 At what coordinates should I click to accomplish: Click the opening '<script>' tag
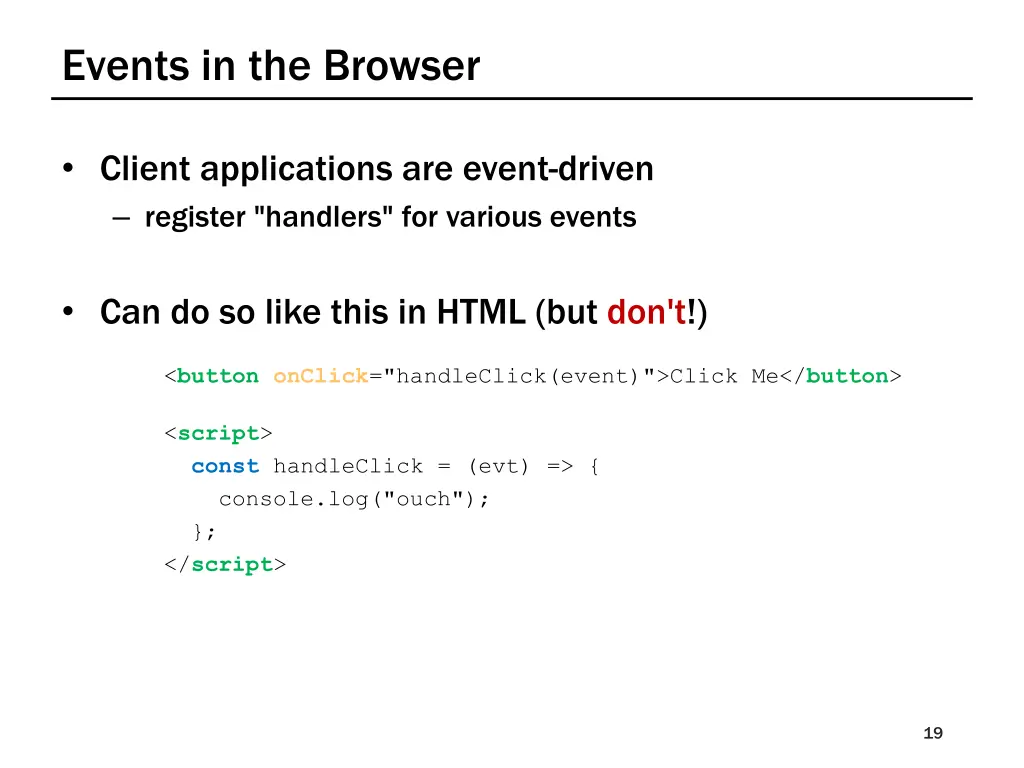[x=218, y=434]
